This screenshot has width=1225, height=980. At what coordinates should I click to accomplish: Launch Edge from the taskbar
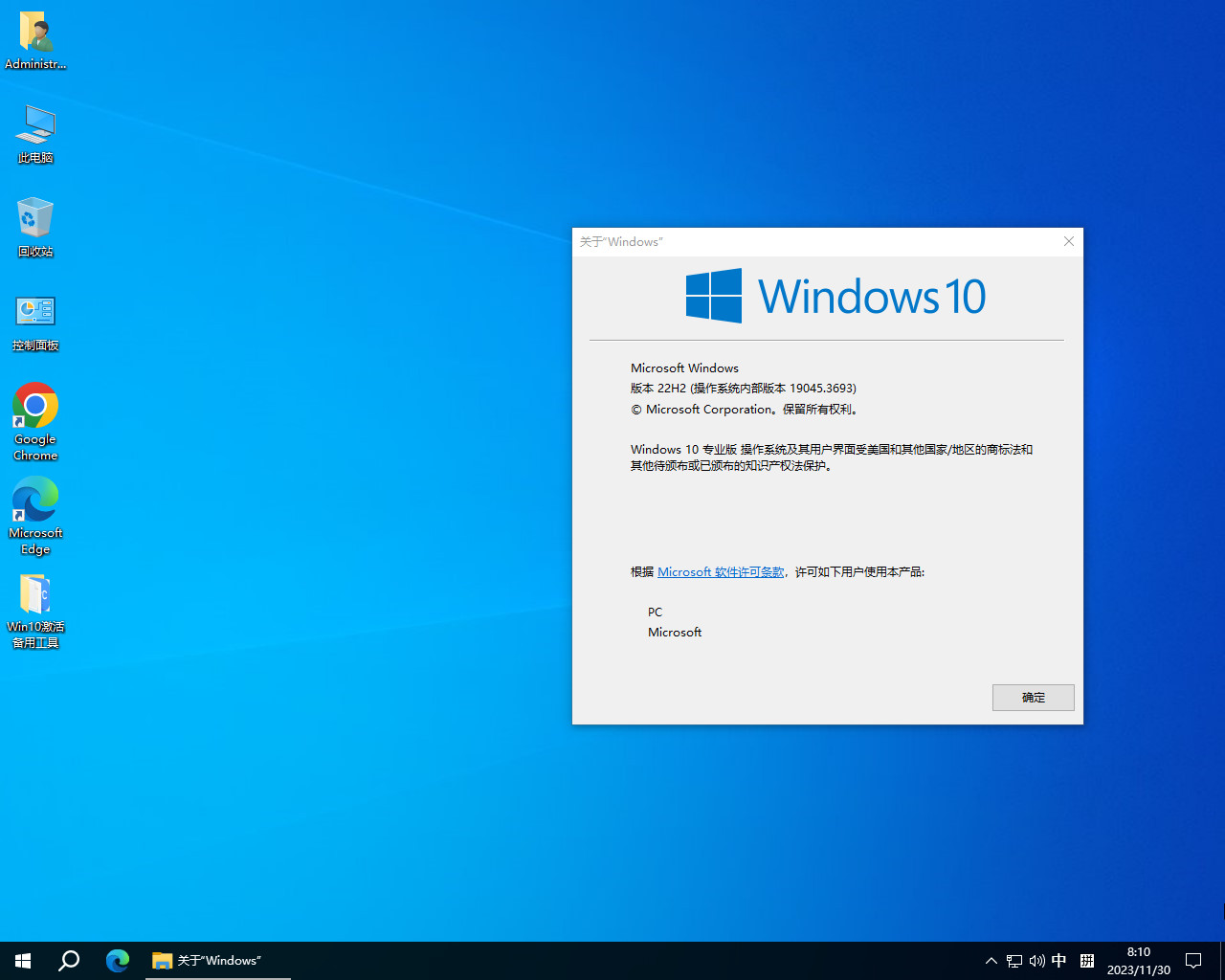pos(118,961)
